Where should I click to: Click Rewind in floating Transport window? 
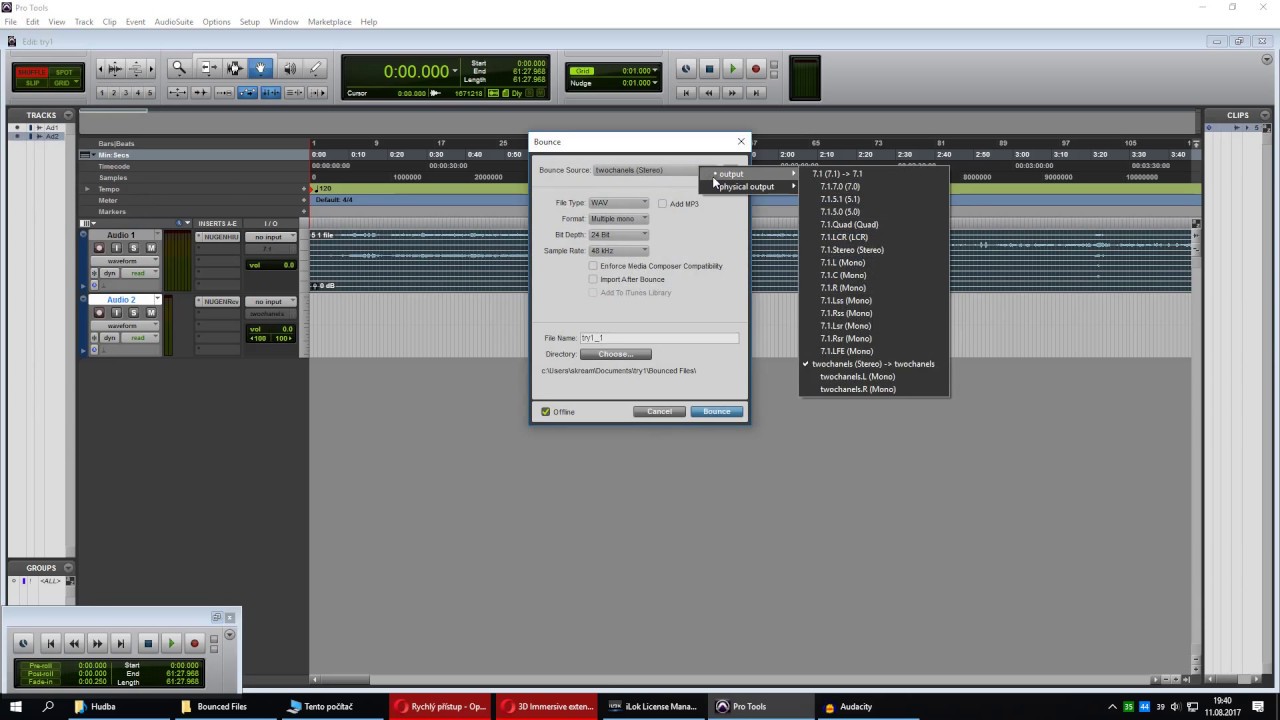[x=73, y=644]
